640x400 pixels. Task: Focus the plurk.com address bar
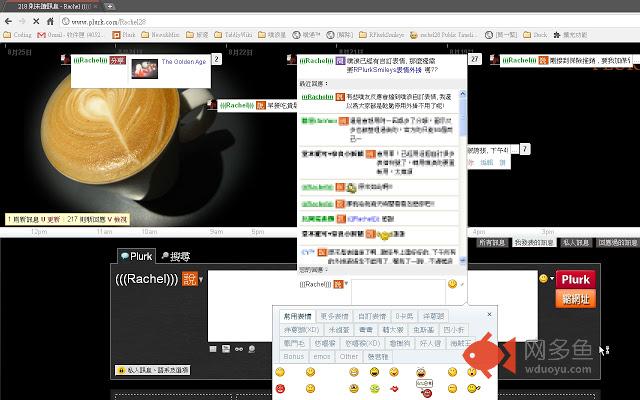coord(349,21)
